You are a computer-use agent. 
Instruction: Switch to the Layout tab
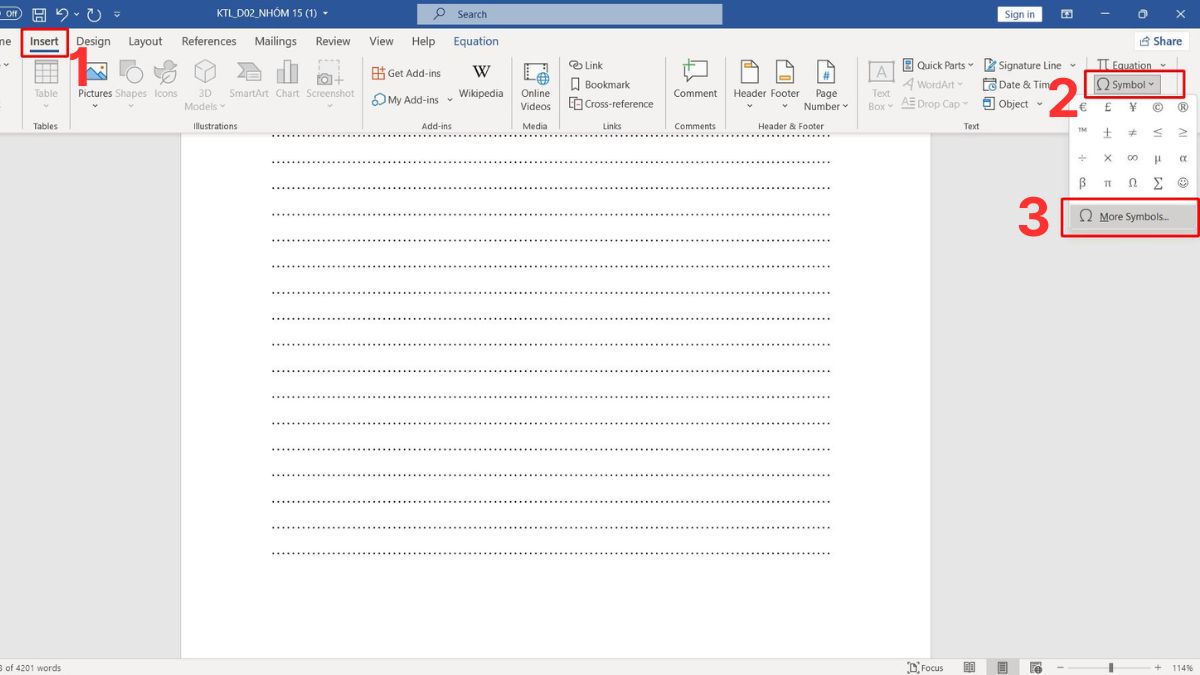[145, 41]
